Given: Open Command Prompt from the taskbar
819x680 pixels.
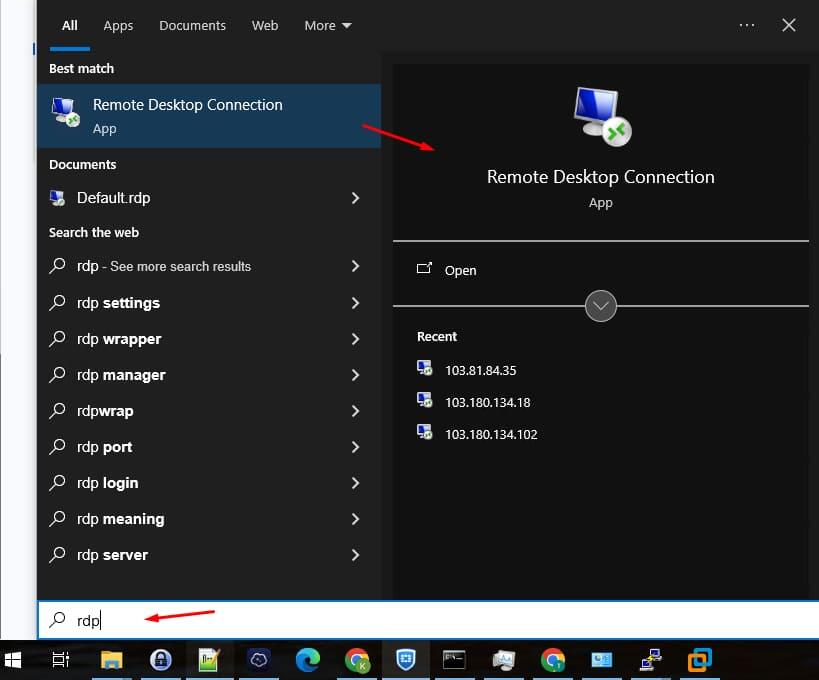Looking at the screenshot, I should pos(454,660).
